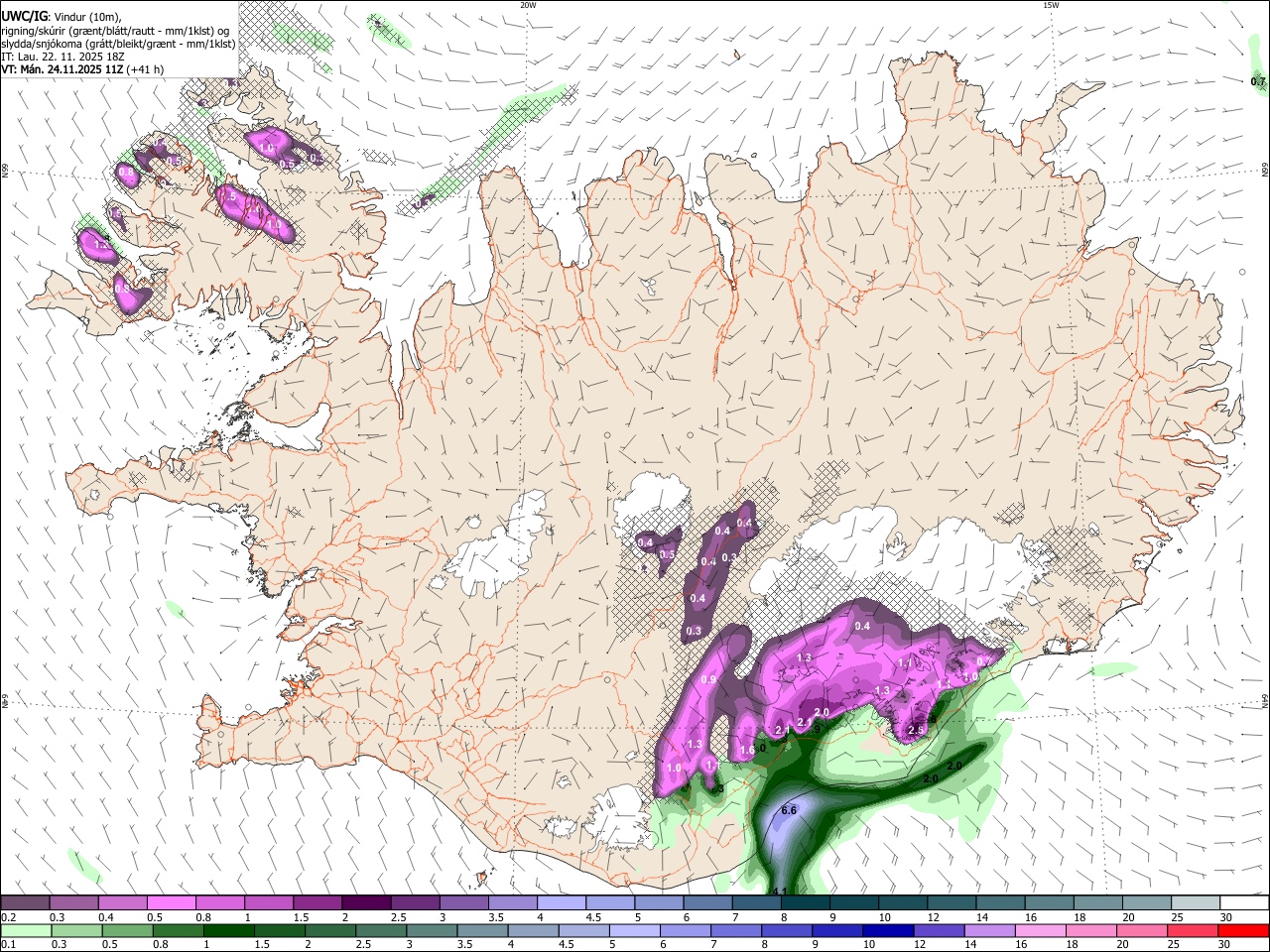Pick the red 30 swatch on the bottom rain scale
Image resolution: width=1270 pixels, height=952 pixels.
1243,931
